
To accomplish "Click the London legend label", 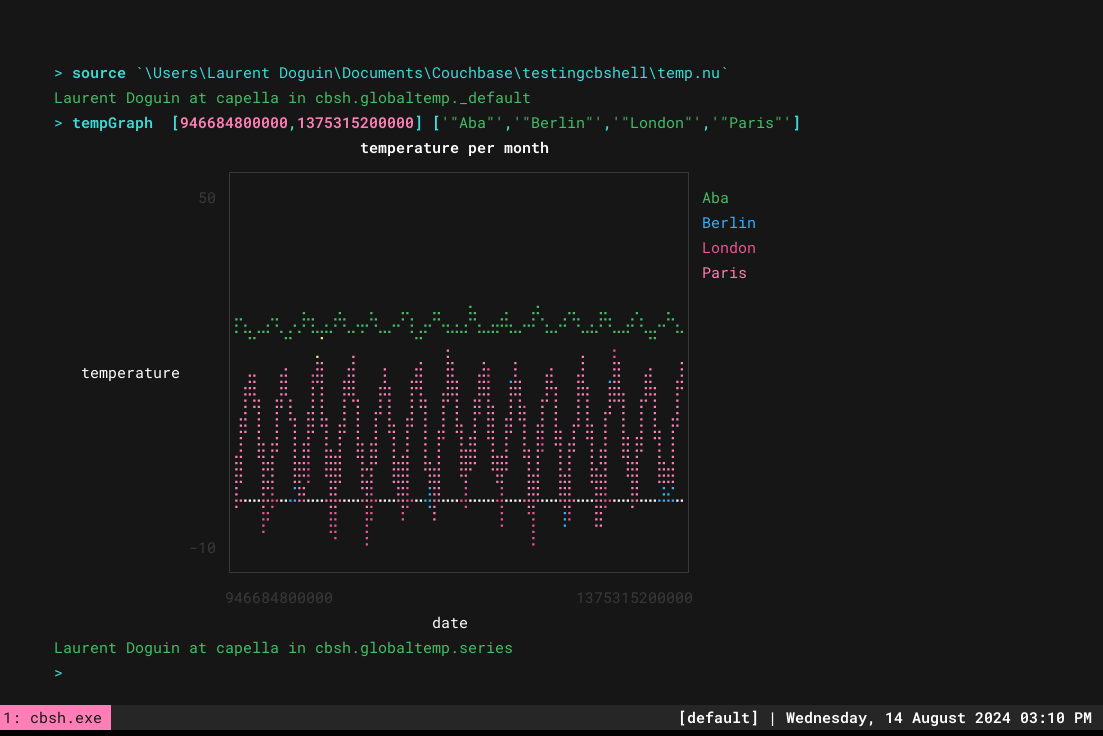I will coord(728,248).
